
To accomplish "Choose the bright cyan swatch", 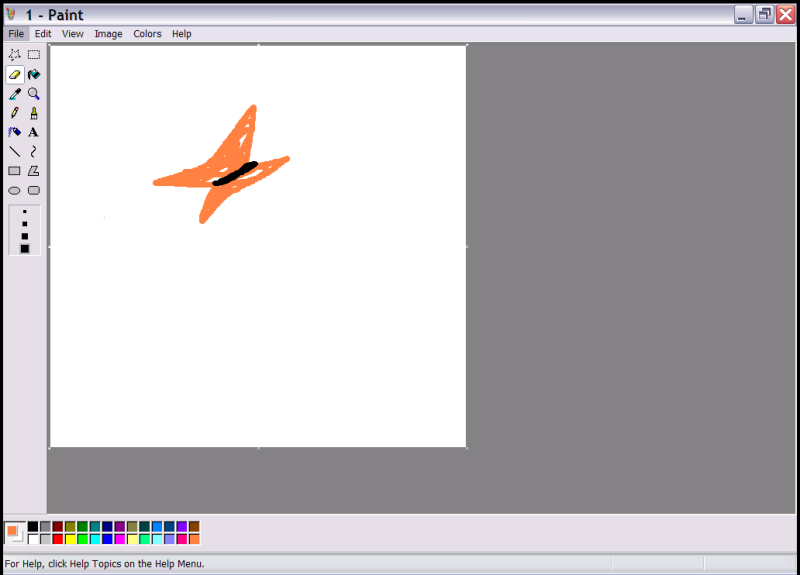I will [95, 539].
